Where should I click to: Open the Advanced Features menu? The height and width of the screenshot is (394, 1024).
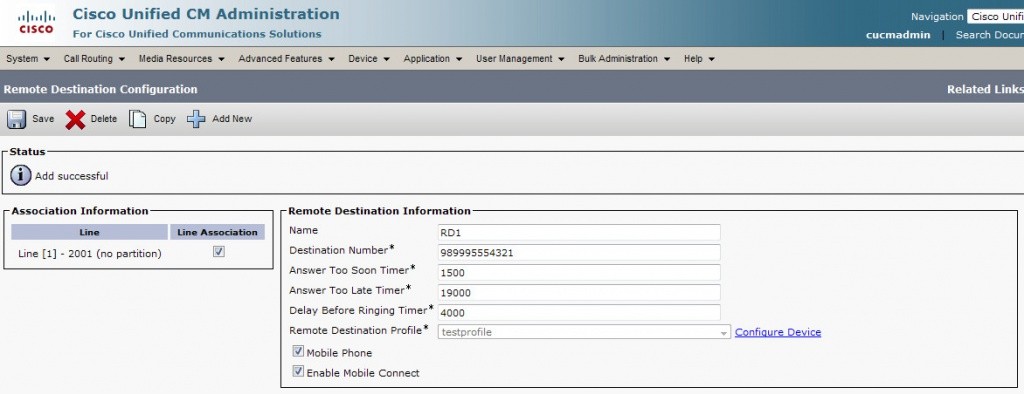(x=286, y=59)
